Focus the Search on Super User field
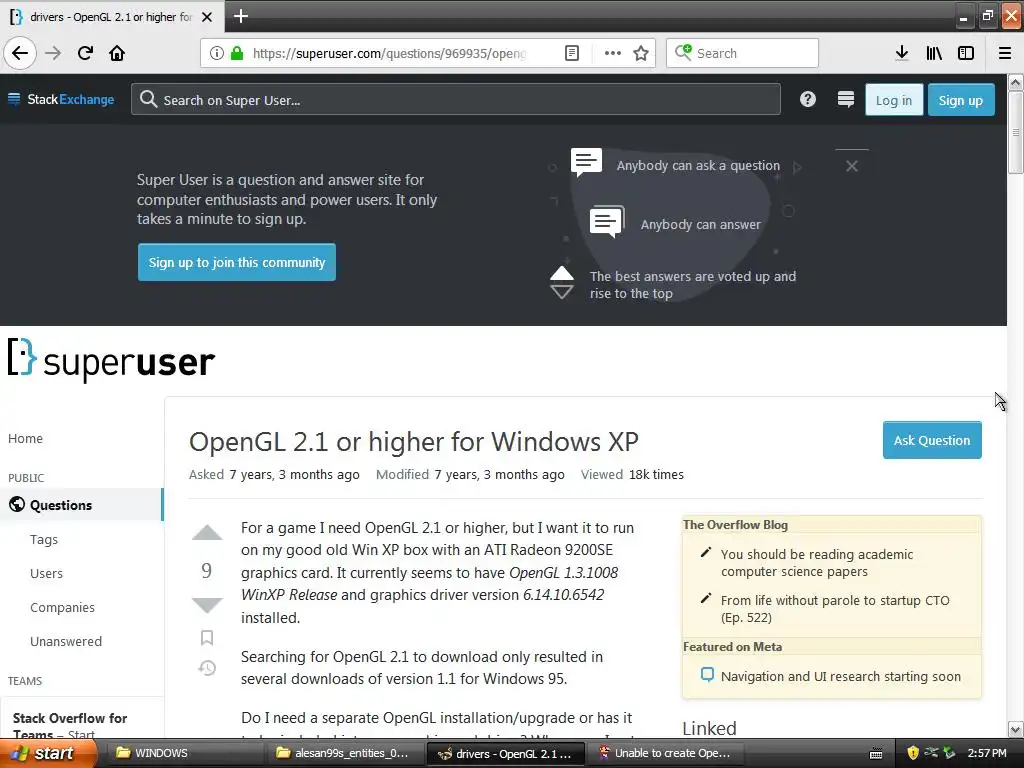The width and height of the screenshot is (1024, 768). click(456, 99)
